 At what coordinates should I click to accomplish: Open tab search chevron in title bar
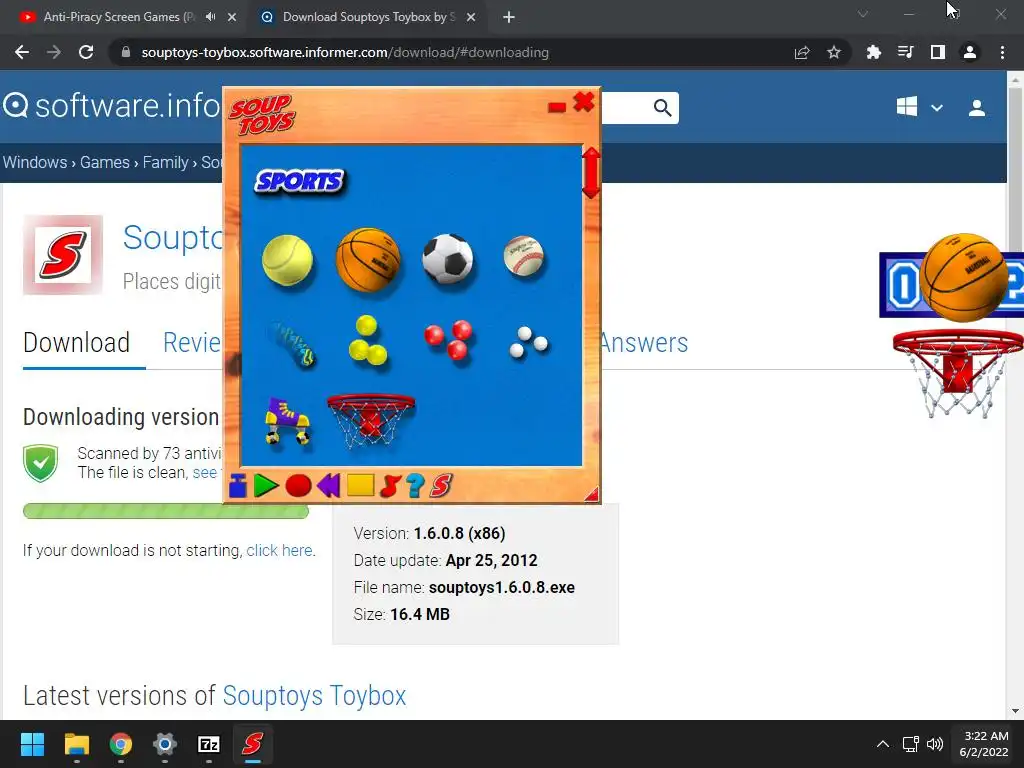point(863,14)
